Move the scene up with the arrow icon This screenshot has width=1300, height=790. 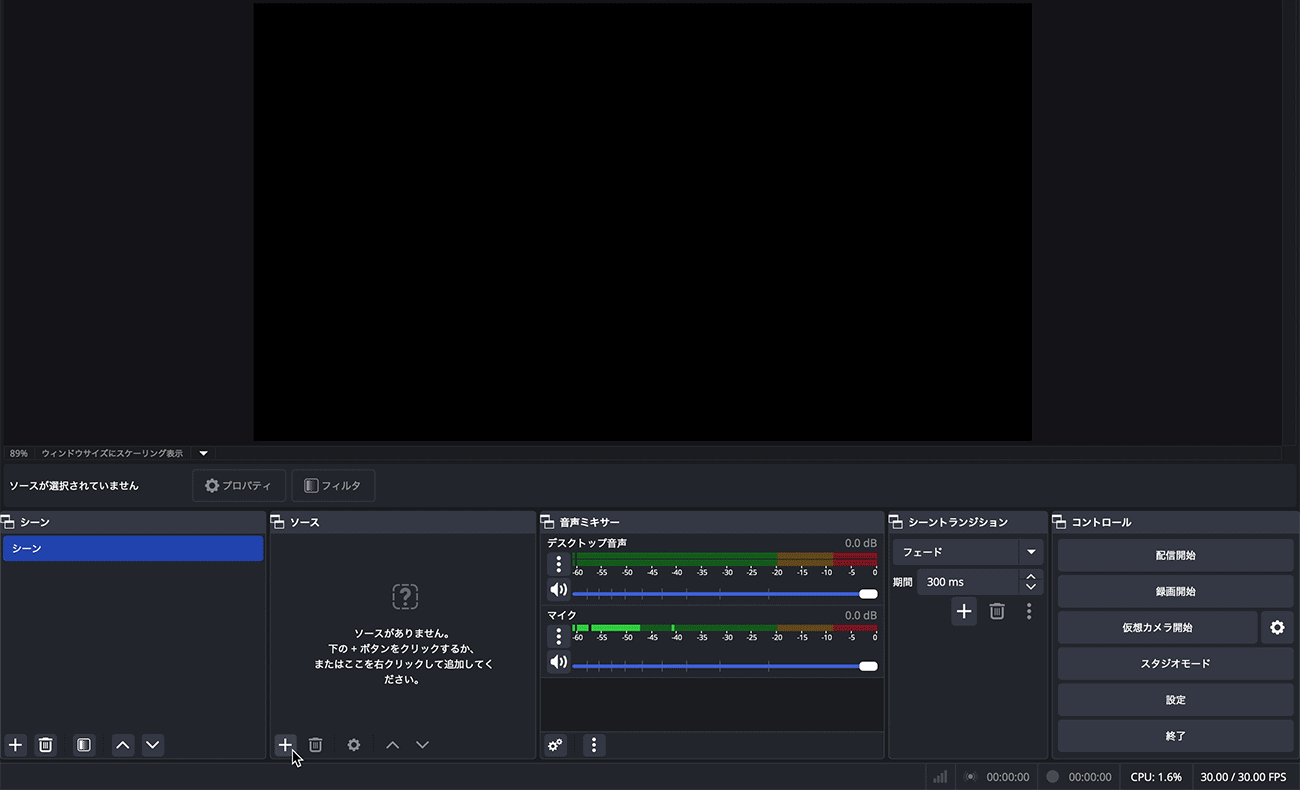[123, 745]
